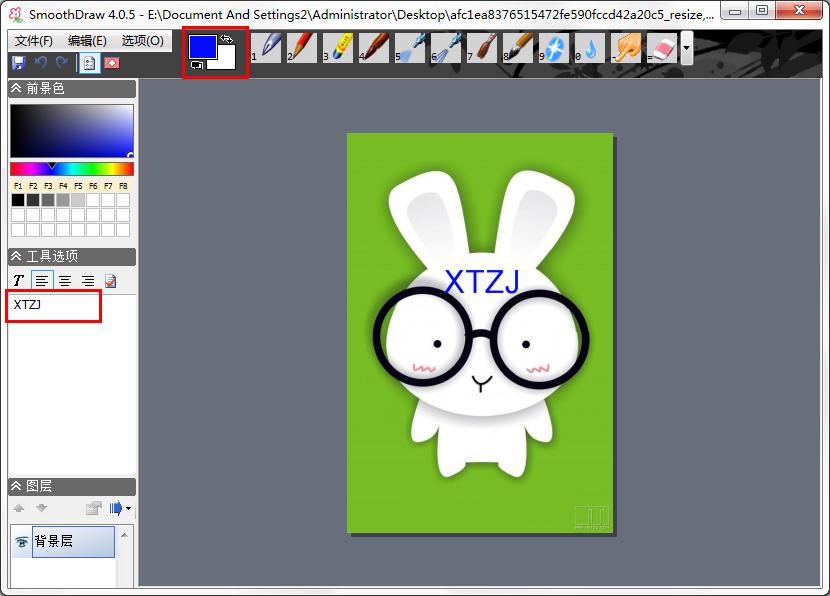Screen dimensions: 830x596
Task: Select the airbrush tool numbered 5
Action: pos(410,48)
